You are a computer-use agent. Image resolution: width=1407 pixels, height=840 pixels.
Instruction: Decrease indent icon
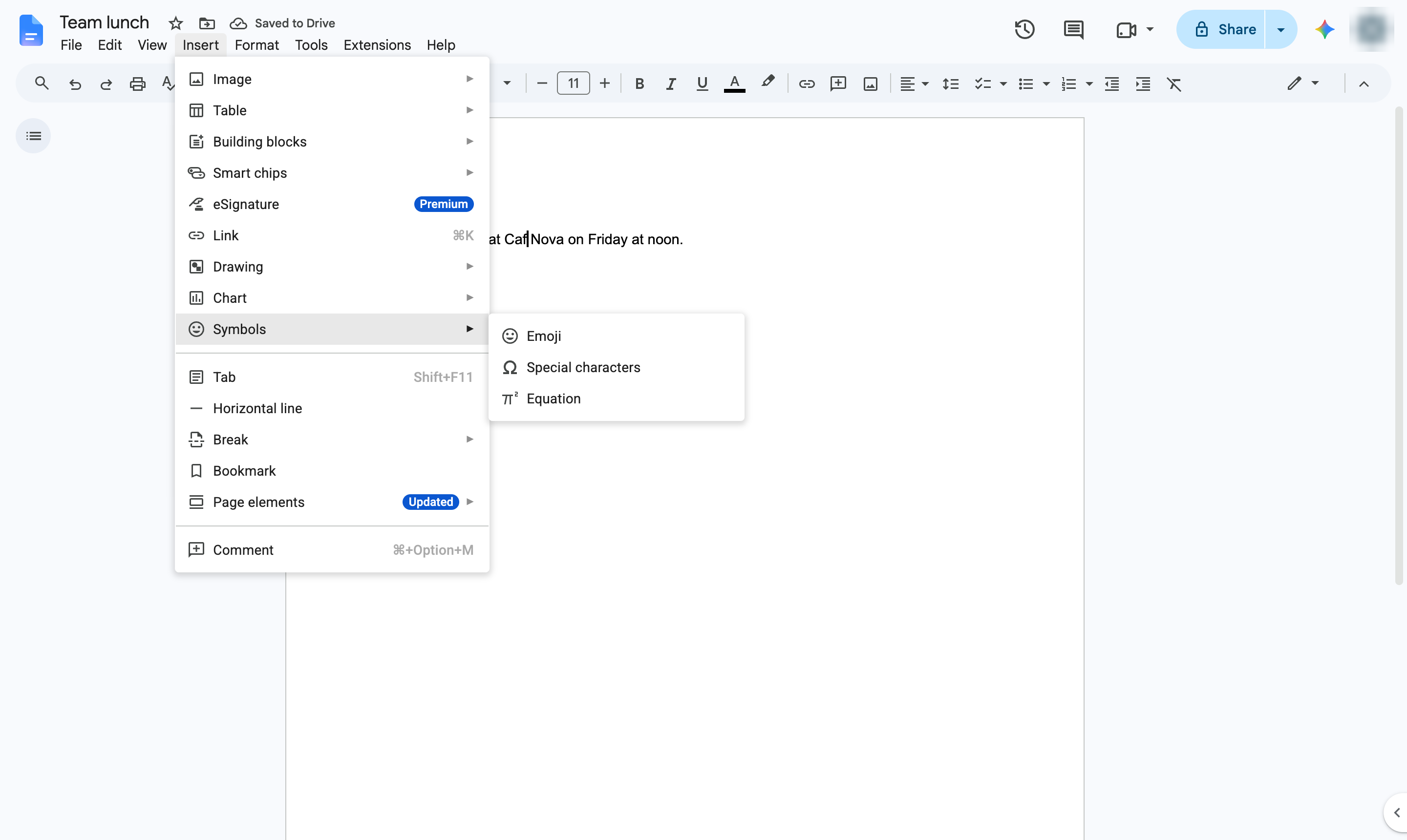1111,84
